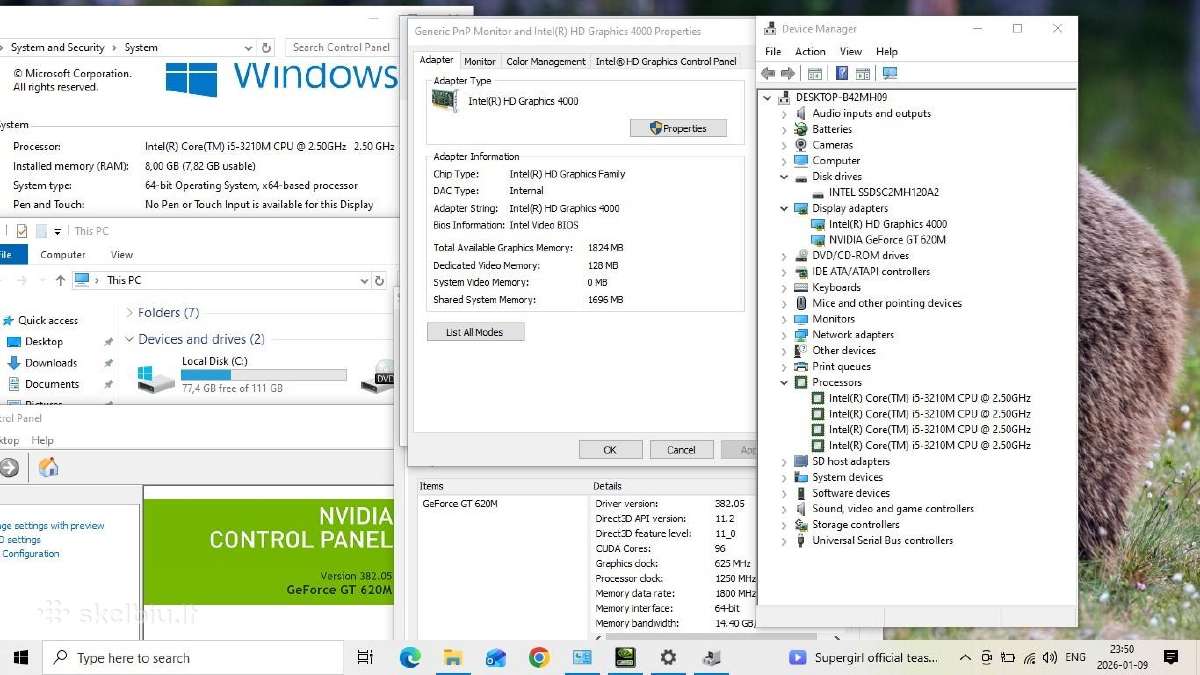Click the List All Modes button
Screen dimensions: 1200x675
click(x=475, y=332)
